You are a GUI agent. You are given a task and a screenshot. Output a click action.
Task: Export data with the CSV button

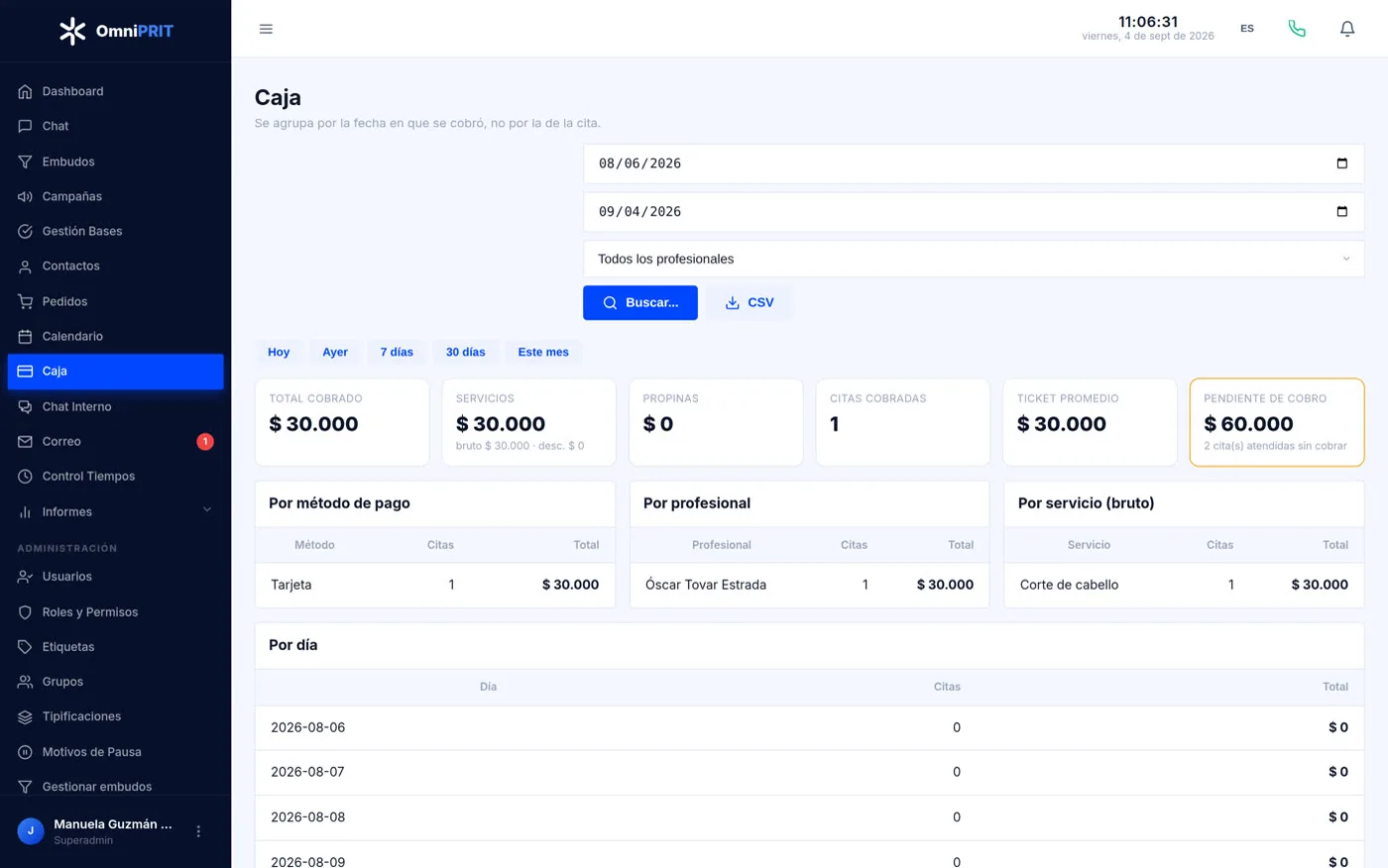click(750, 302)
